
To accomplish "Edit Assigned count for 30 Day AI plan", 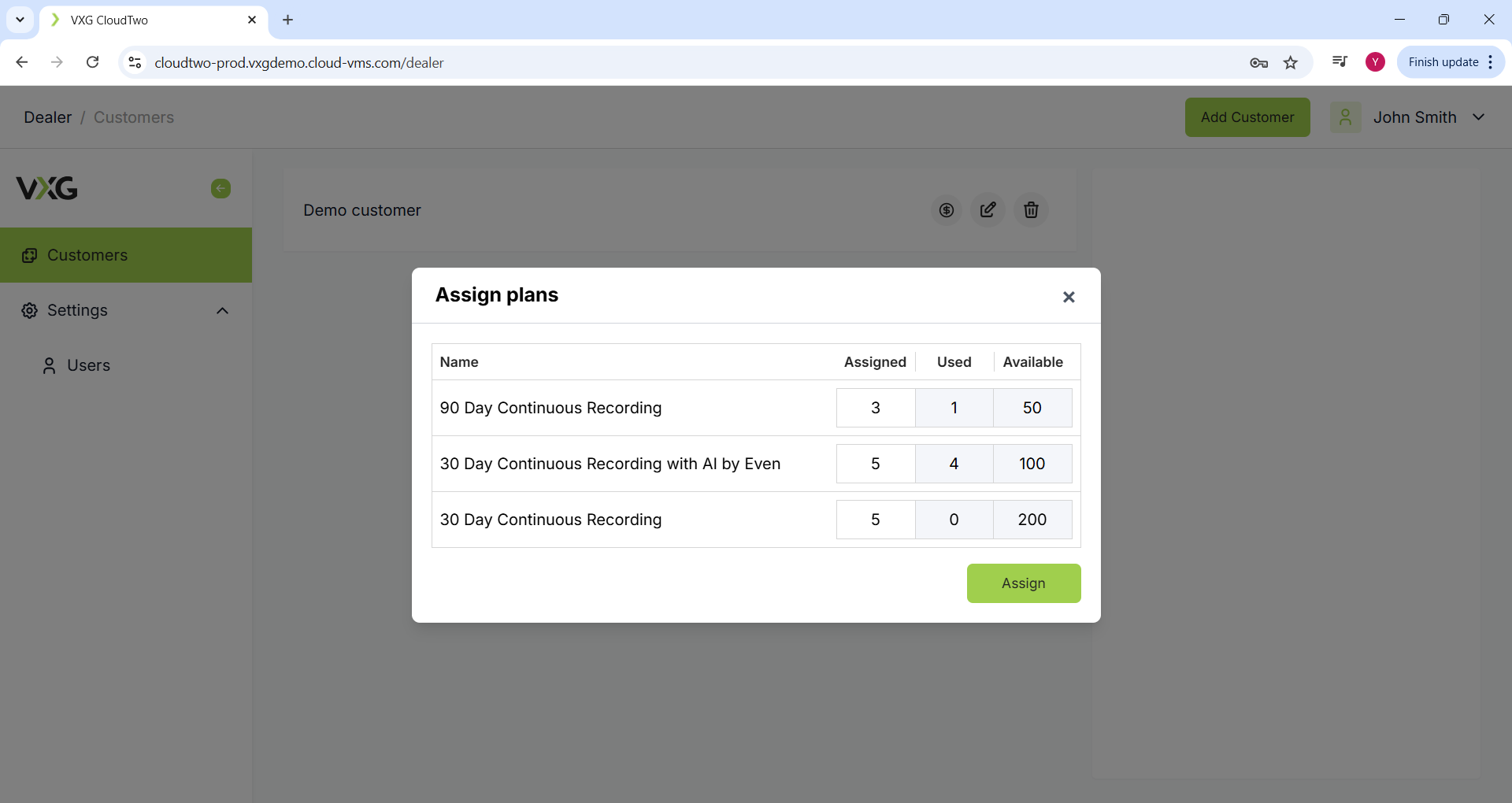I will point(875,464).
